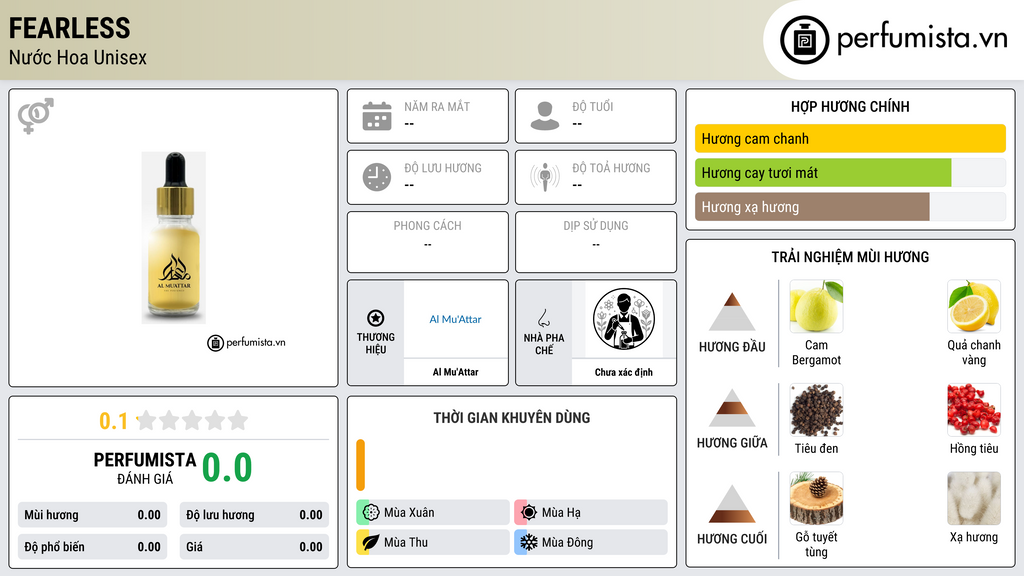Viewport: 1024px width, 576px height.
Task: Click the Mùa Hạ sun icon
Action: pyautogui.click(x=529, y=513)
